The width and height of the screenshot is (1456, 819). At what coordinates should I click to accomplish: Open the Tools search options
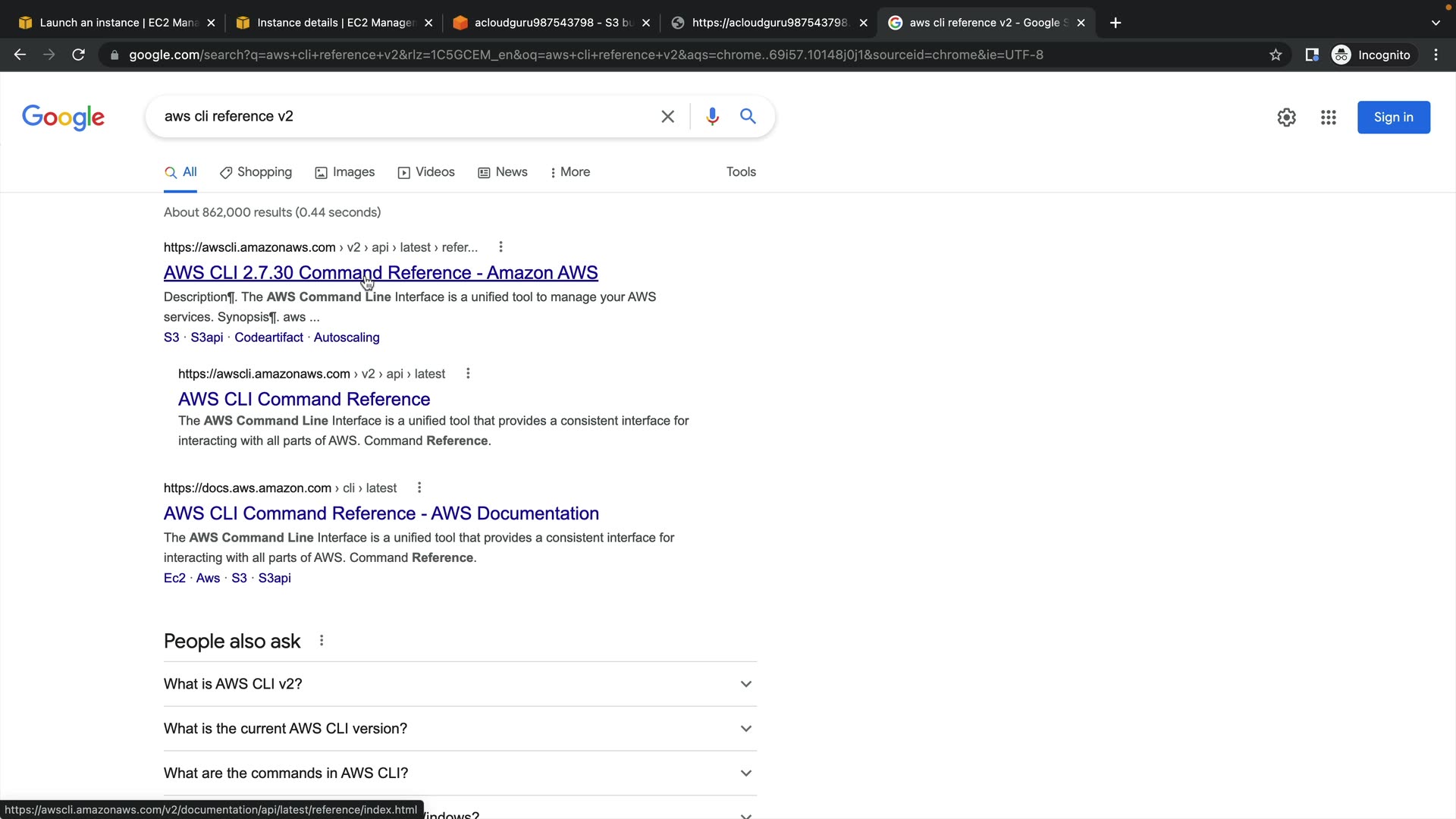[741, 172]
